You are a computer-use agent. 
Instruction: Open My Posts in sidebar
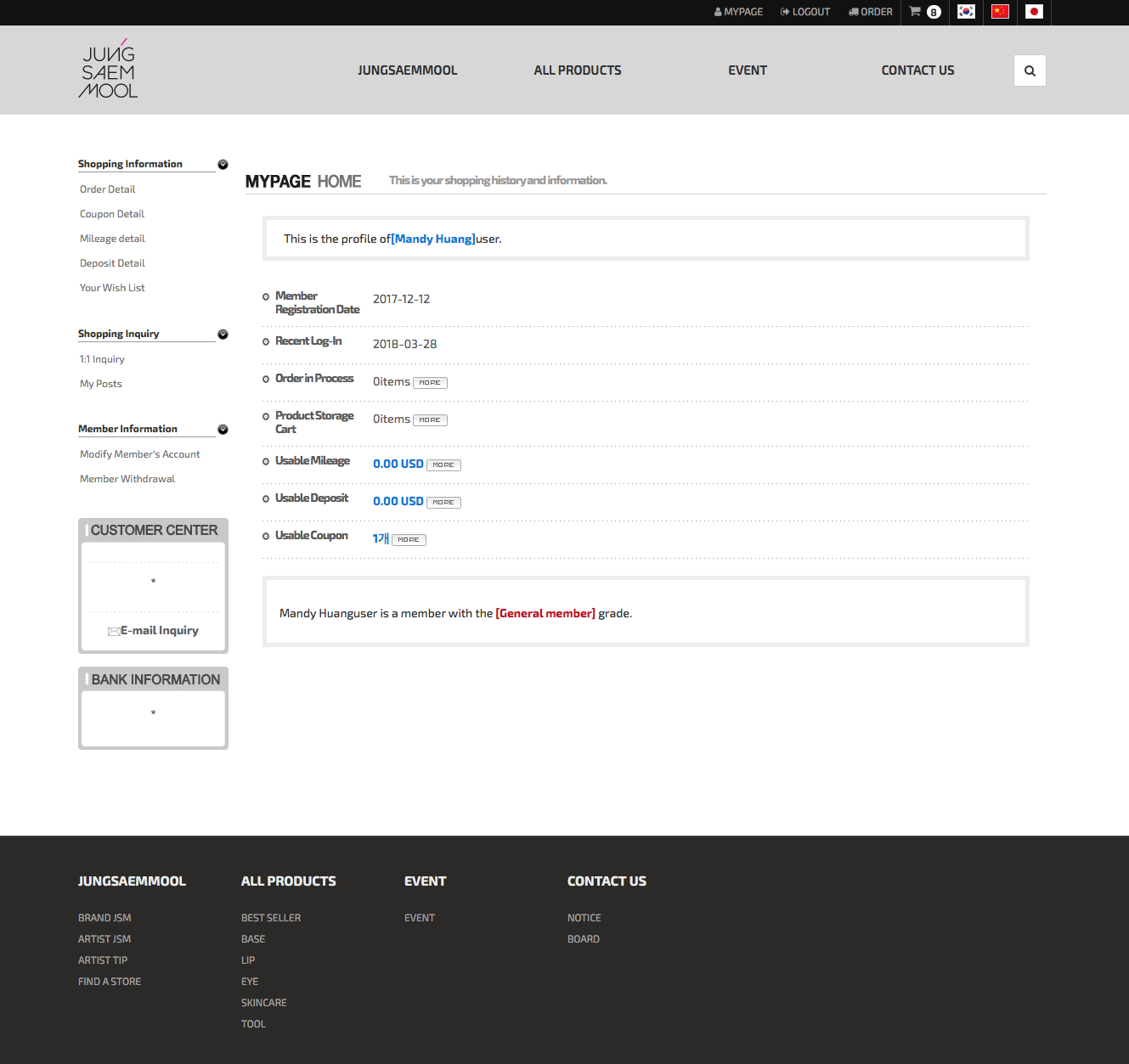[101, 384]
